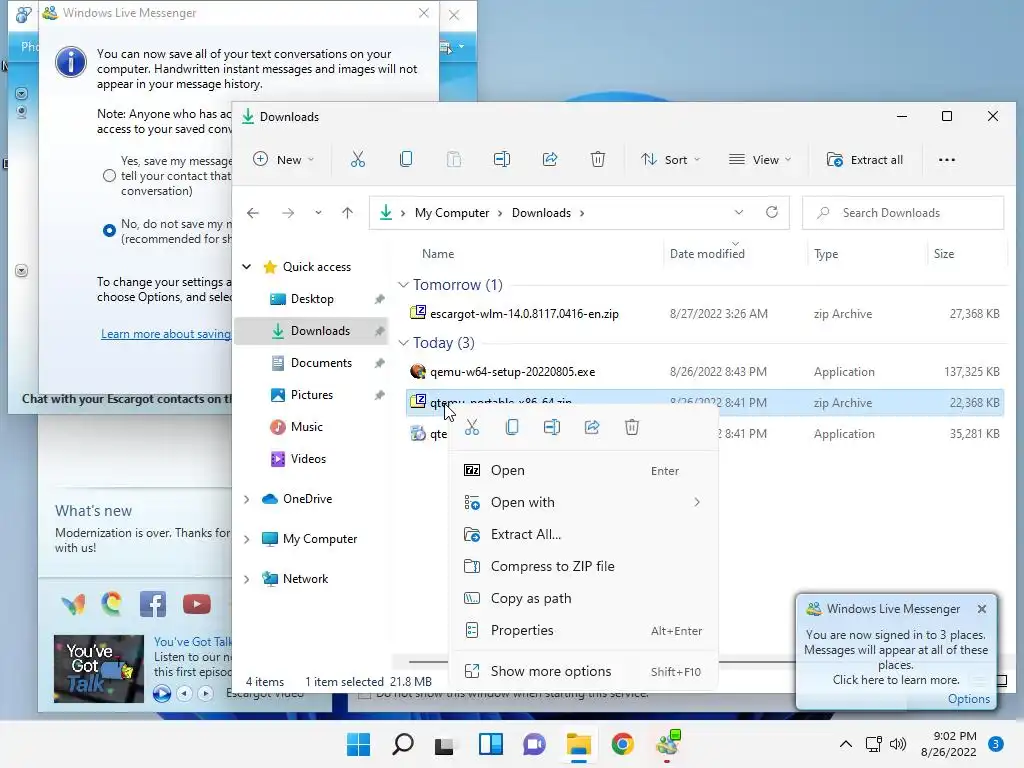Viewport: 1024px width, 768px height.
Task: Click Search Downloads input field
Action: pos(903,213)
